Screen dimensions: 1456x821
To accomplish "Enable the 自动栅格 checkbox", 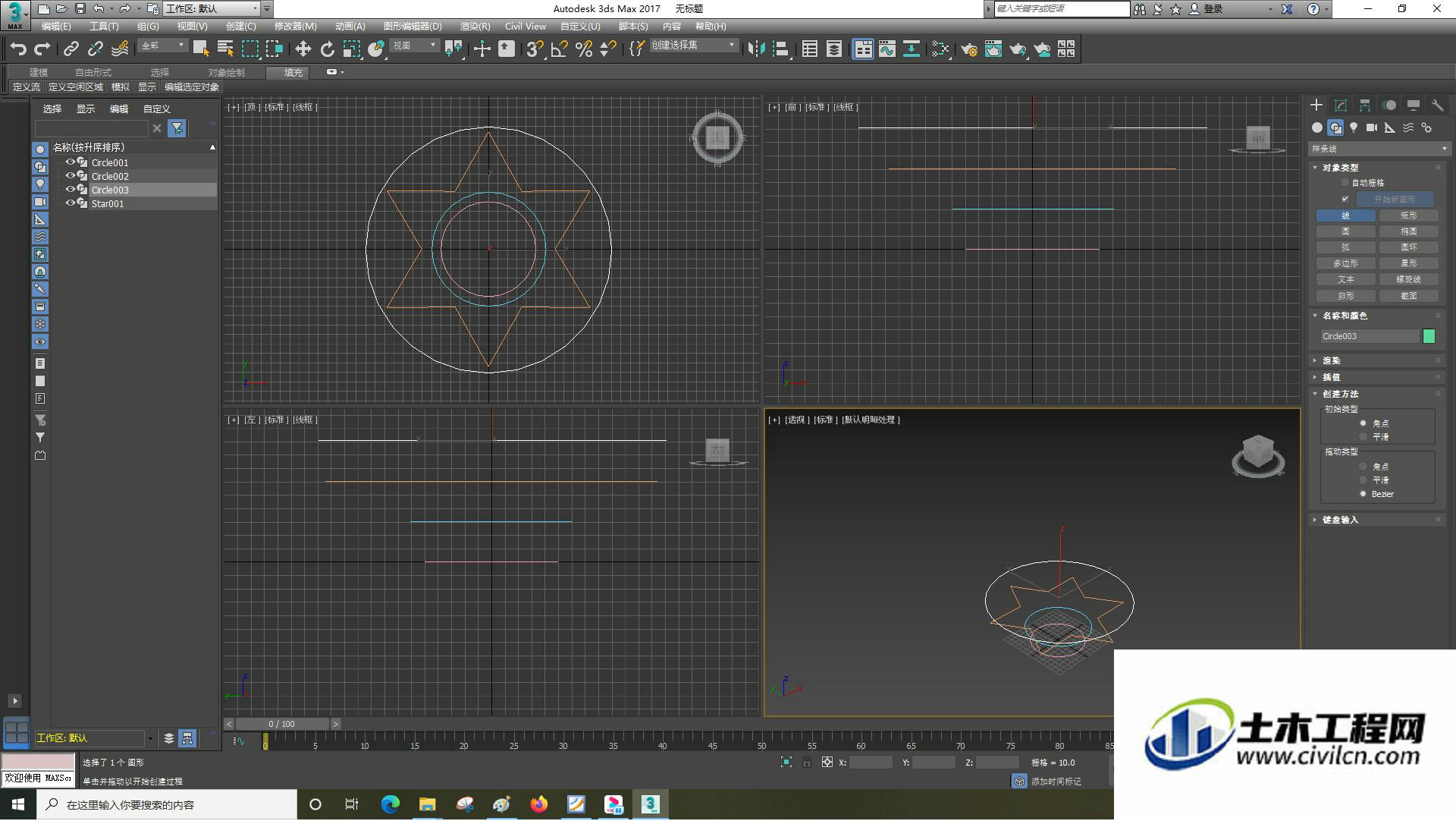I will click(x=1345, y=183).
